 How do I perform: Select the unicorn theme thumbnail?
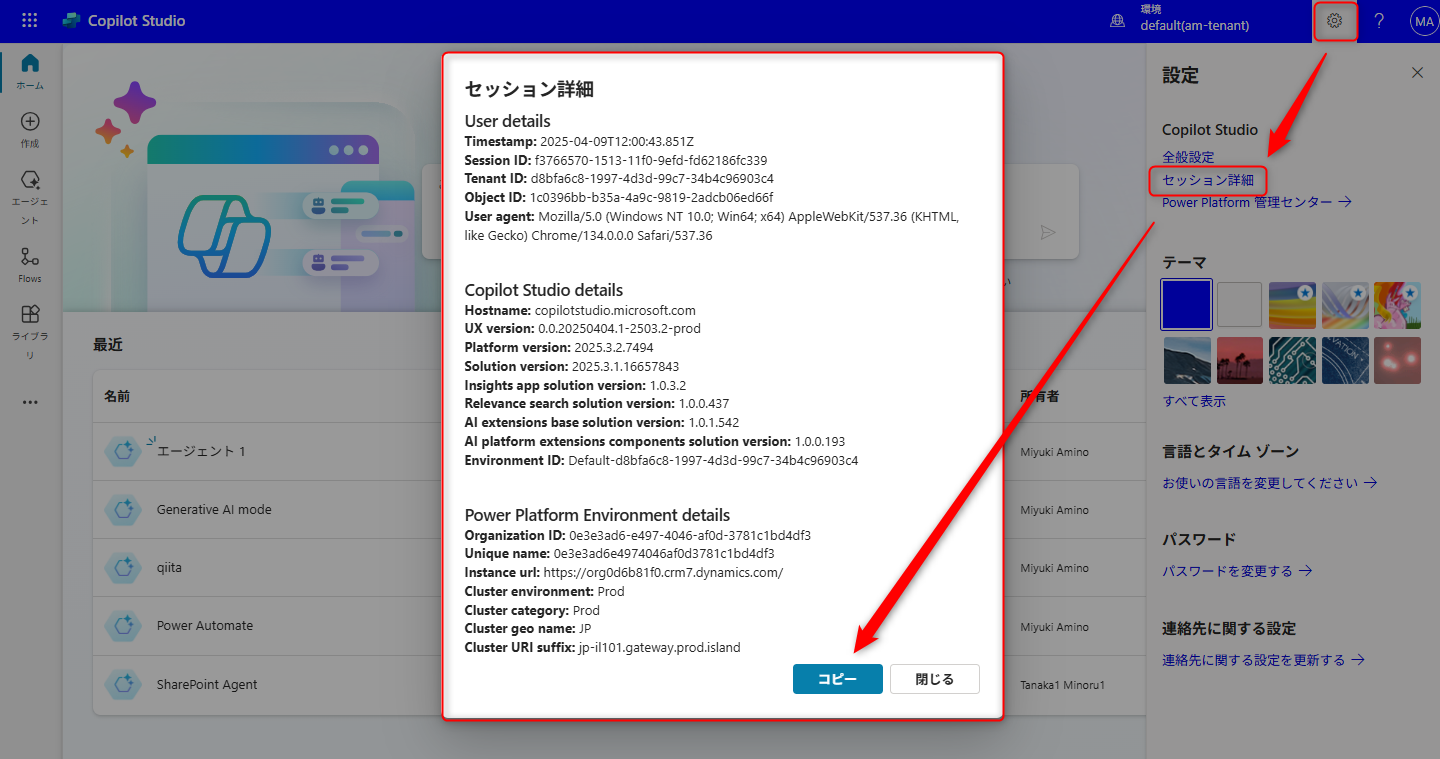tap(1397, 304)
